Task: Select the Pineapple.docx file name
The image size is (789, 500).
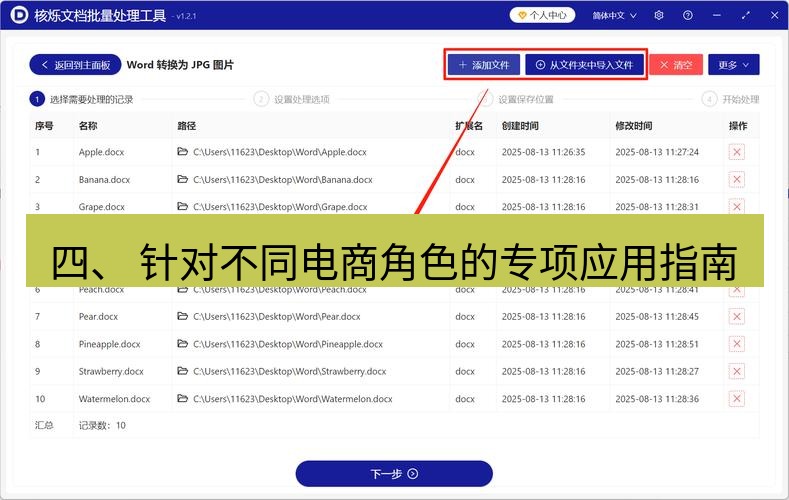Action: (x=110, y=344)
